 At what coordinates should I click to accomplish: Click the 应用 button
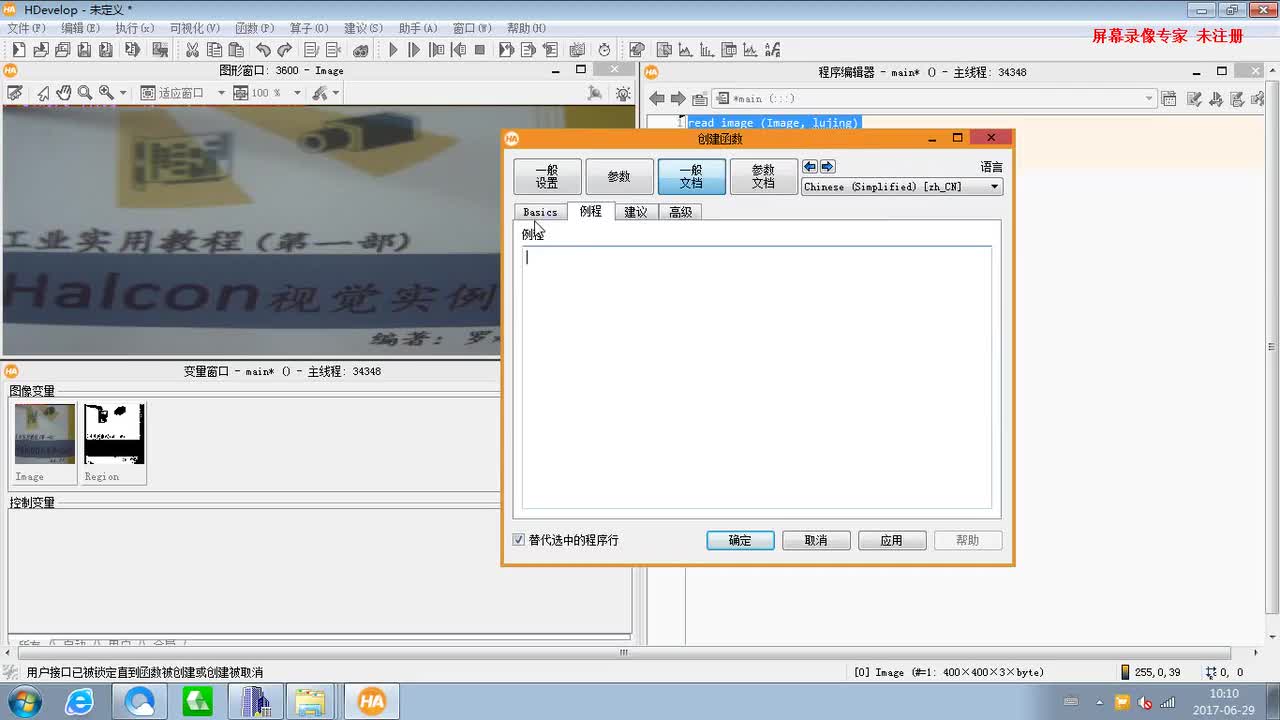(x=892, y=540)
